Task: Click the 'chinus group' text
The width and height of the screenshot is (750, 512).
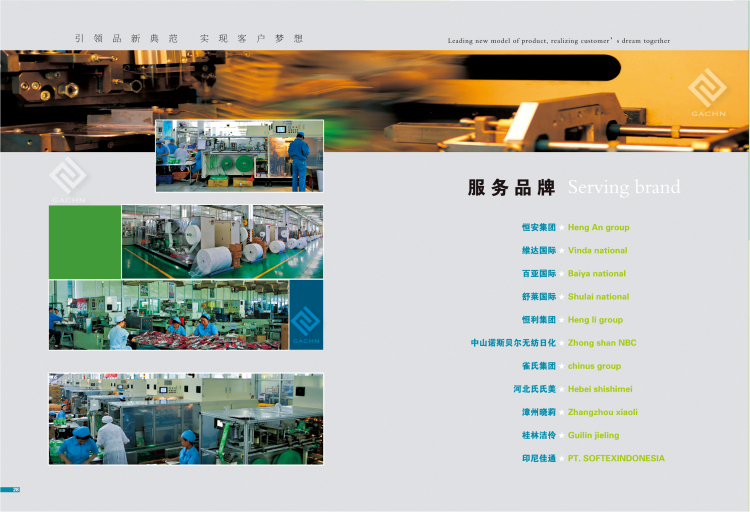Action: pos(594,366)
